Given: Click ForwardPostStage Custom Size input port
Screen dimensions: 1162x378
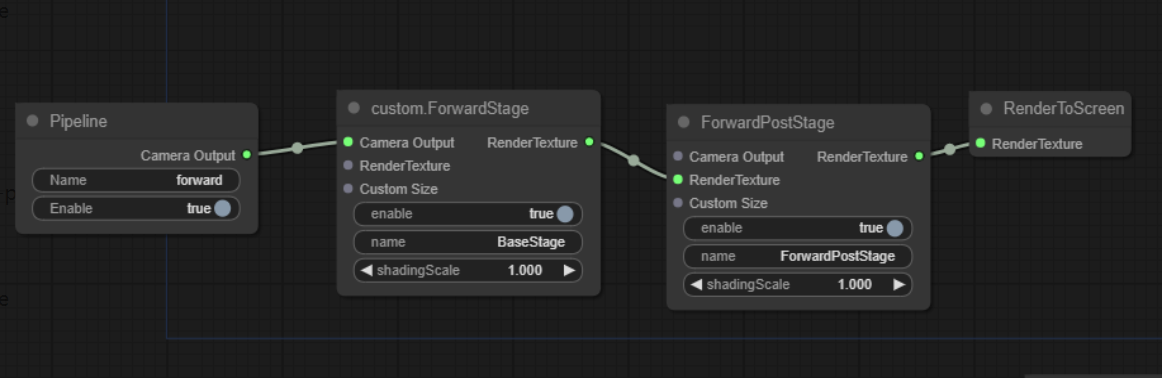Looking at the screenshot, I should click(678, 202).
